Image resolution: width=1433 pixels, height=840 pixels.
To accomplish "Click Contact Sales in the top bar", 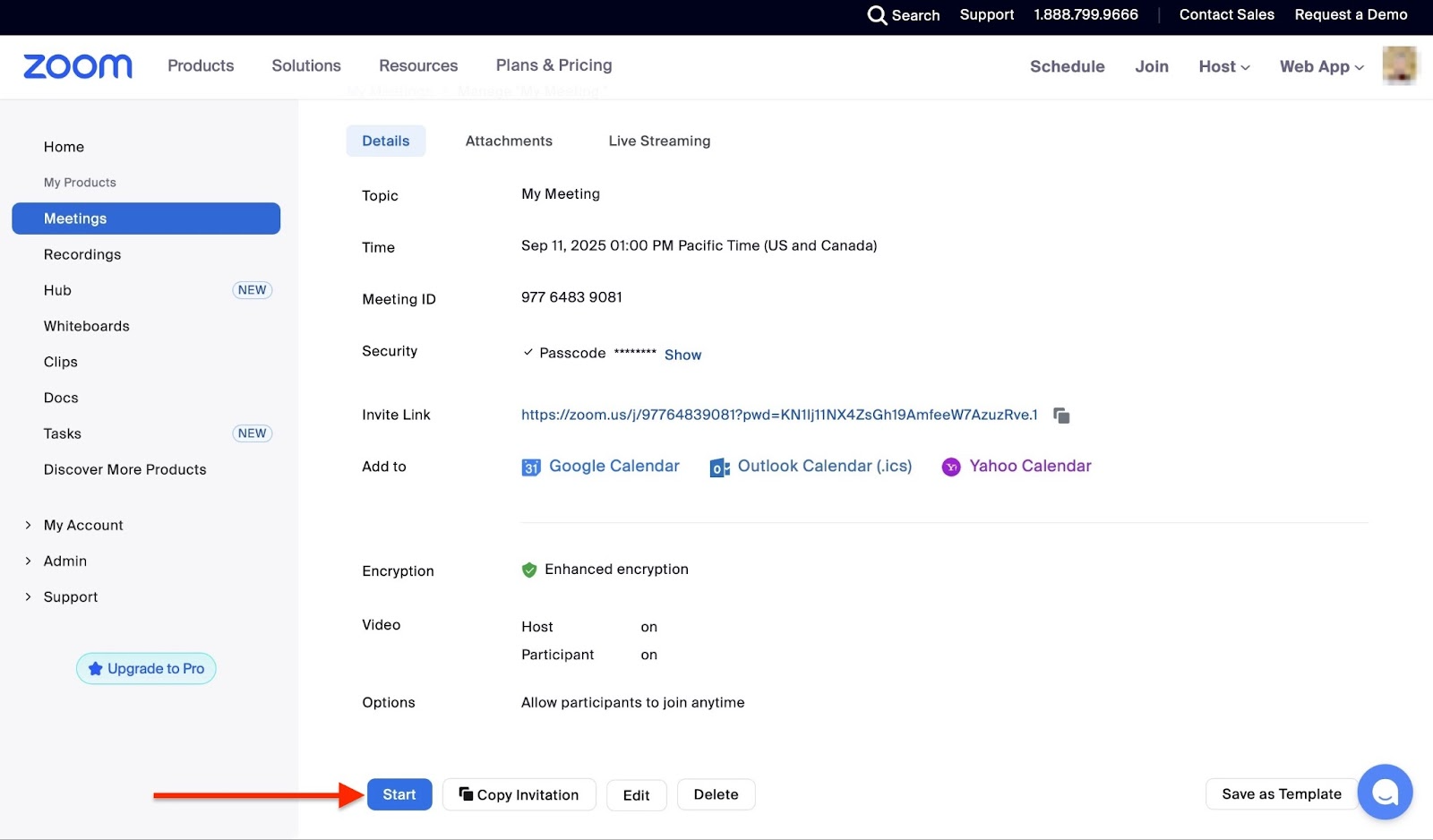I will [x=1227, y=14].
